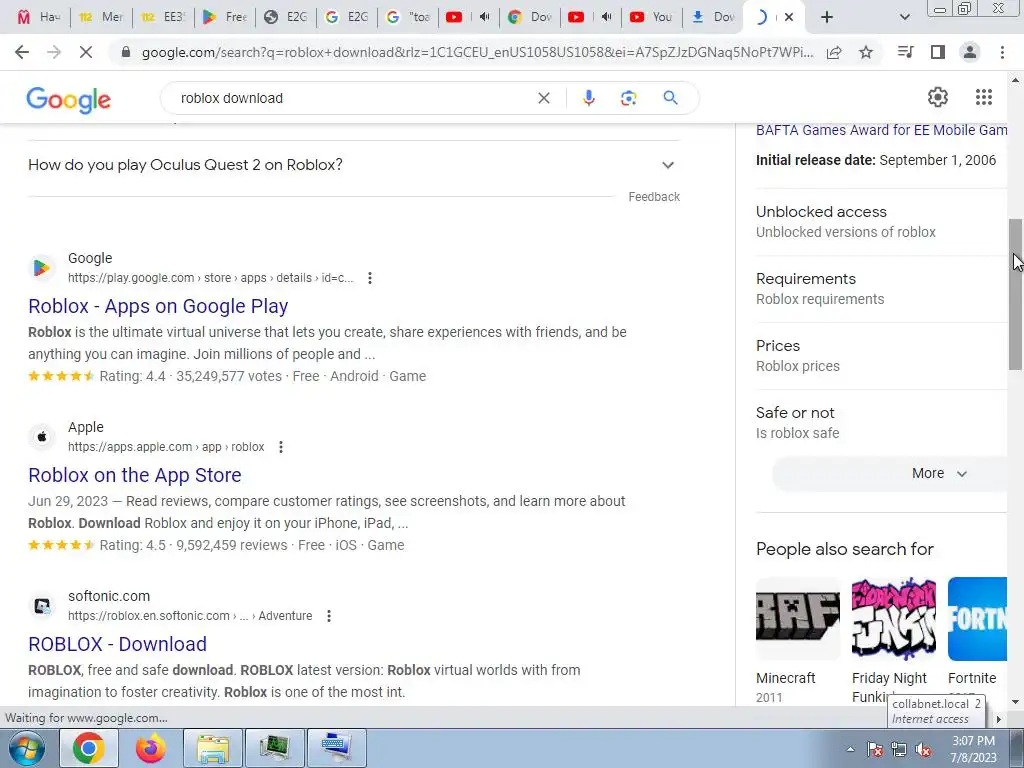Open 'Roblox on the App Store' result
This screenshot has height=768, width=1024.
(x=135, y=475)
